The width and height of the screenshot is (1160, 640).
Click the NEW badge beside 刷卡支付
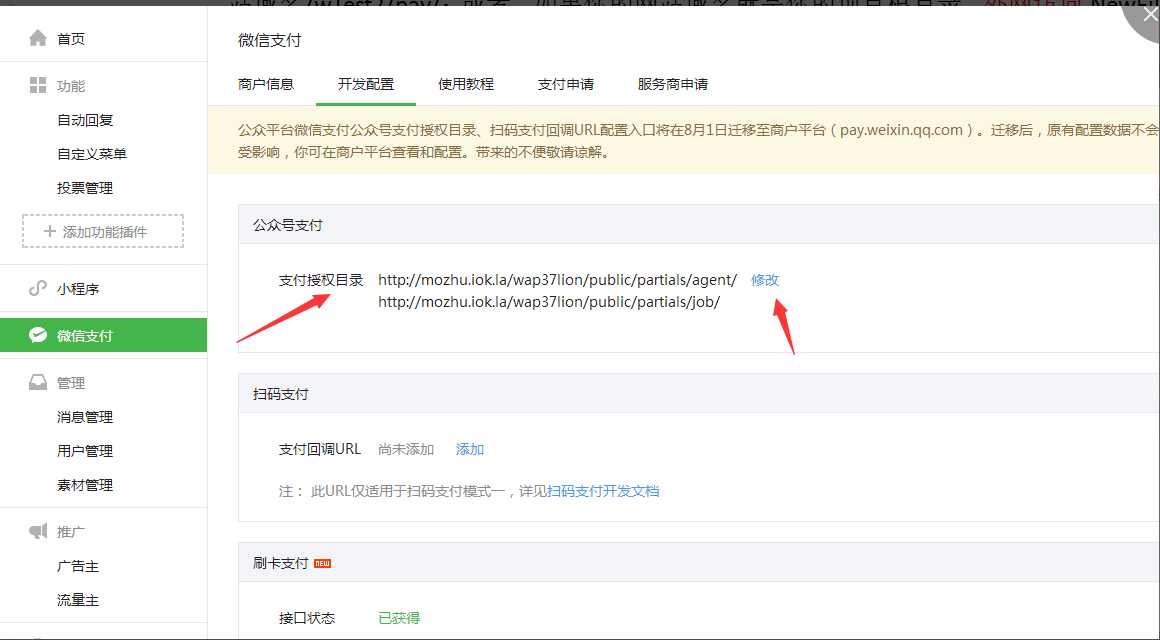tap(322, 564)
